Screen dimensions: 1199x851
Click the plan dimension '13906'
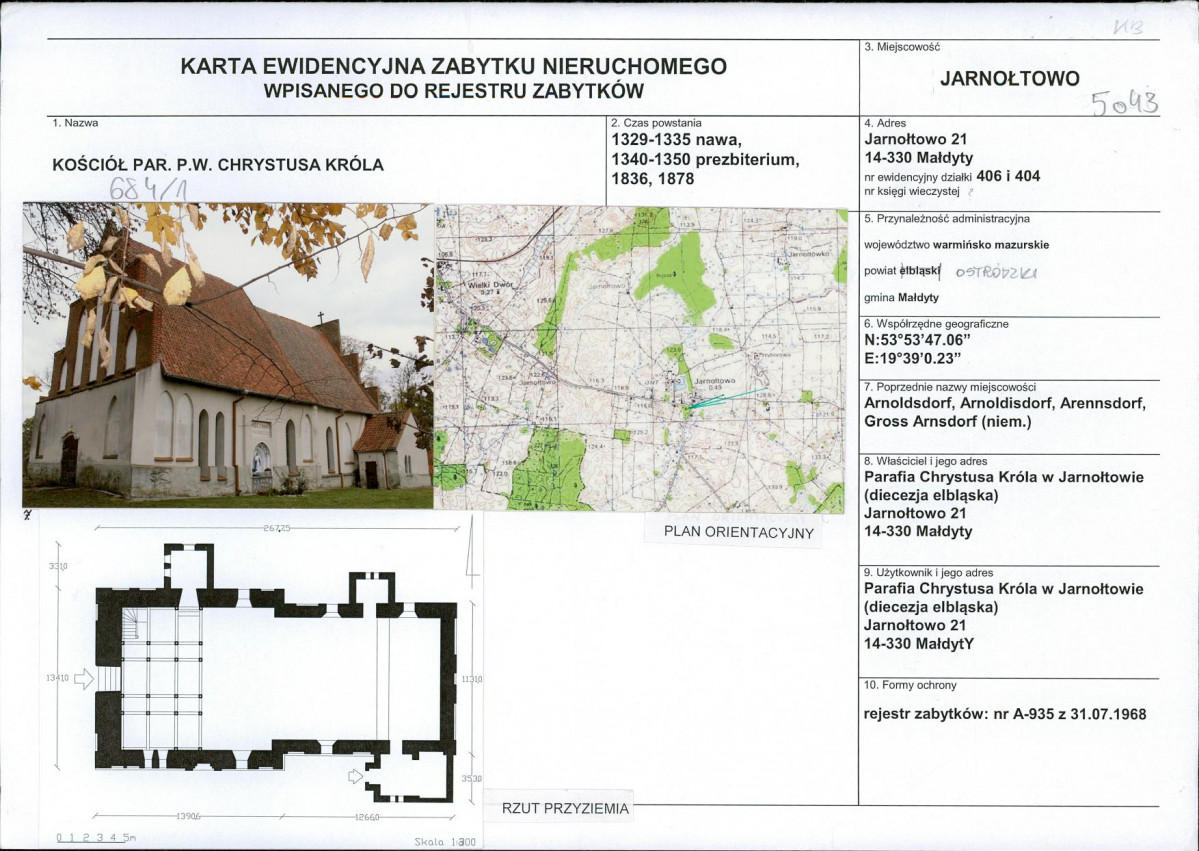pos(189,816)
